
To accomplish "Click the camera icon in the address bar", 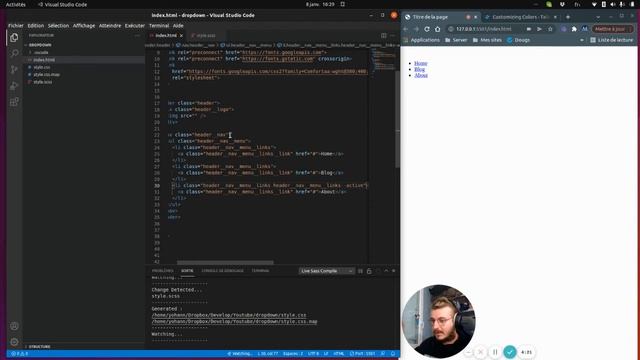I will (529, 29).
